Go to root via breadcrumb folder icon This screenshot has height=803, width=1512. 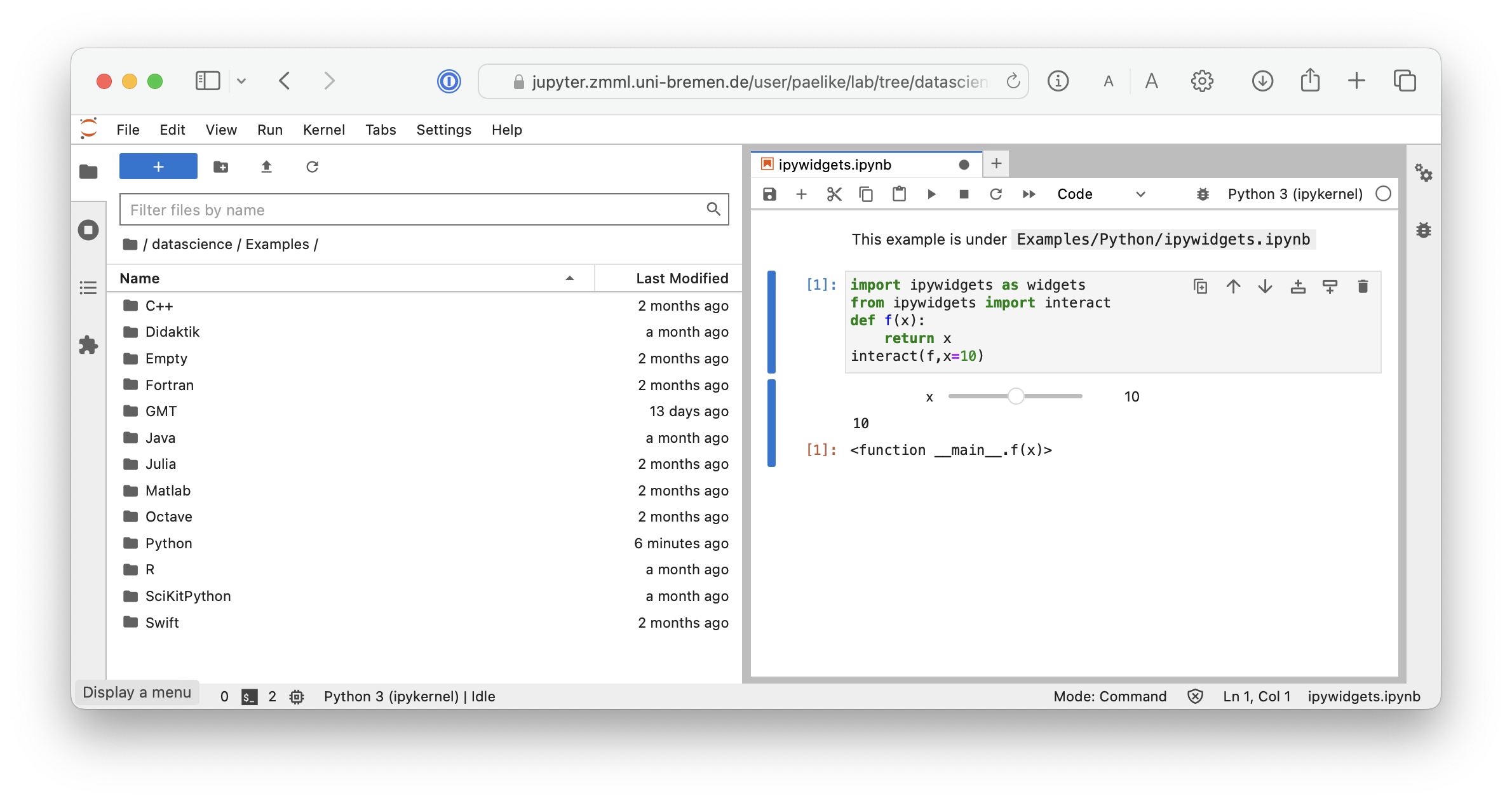[130, 244]
